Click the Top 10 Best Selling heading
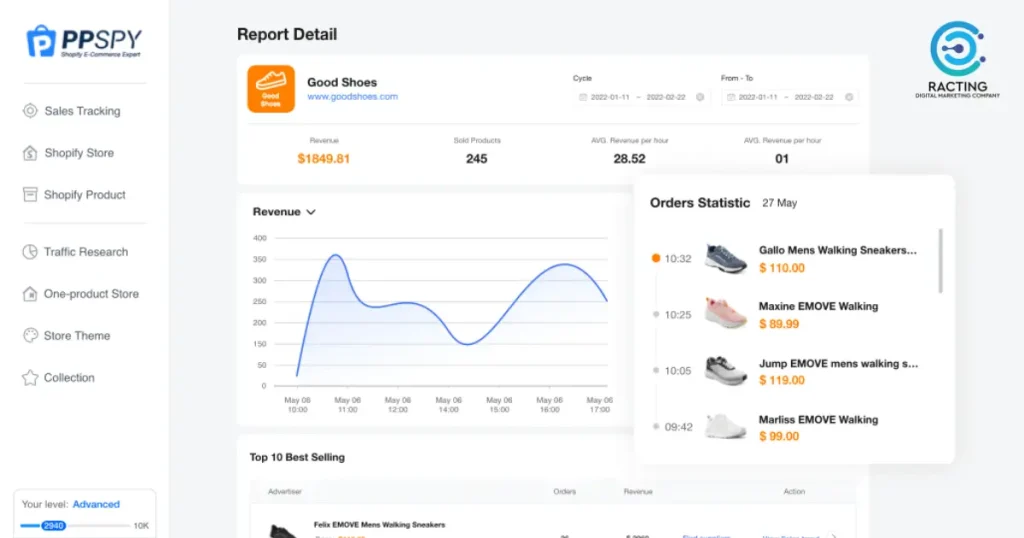This screenshot has width=1024, height=538. pos(297,457)
